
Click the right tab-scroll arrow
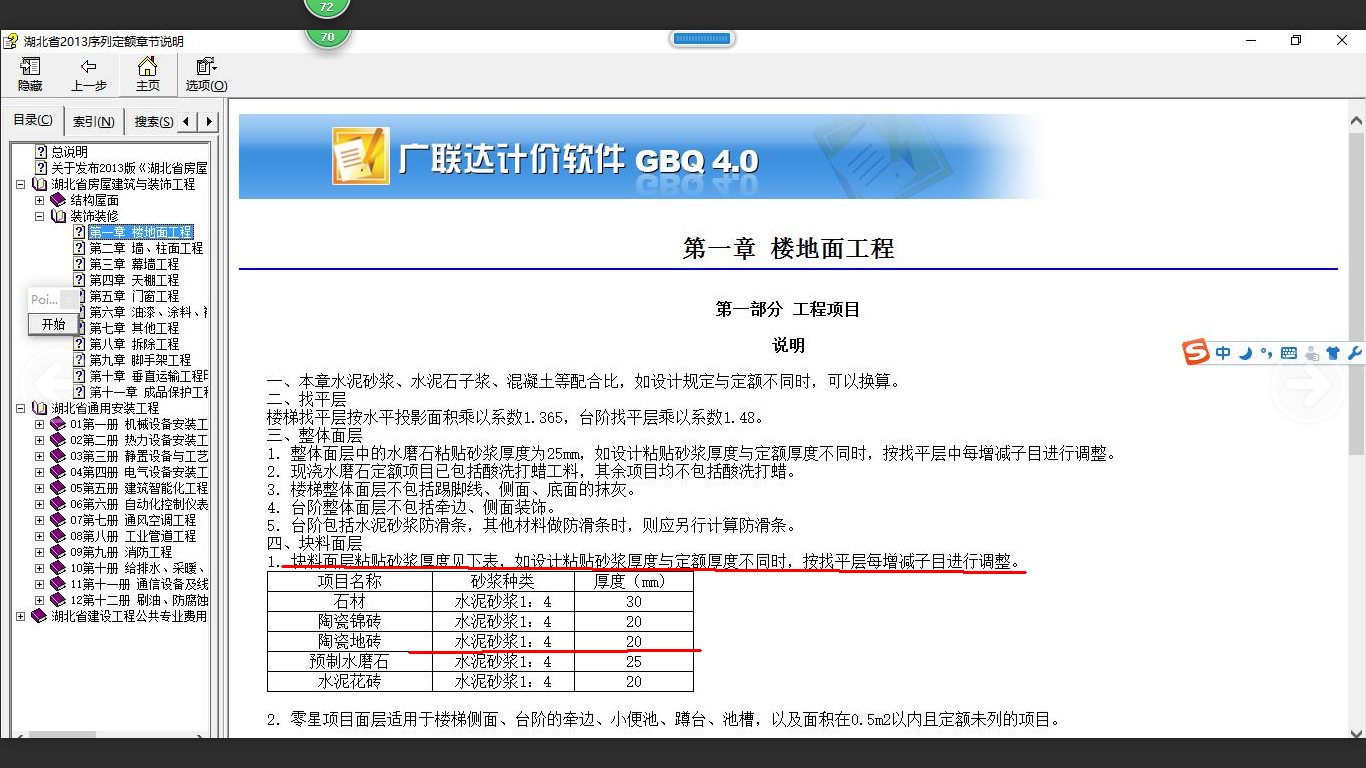coord(209,121)
